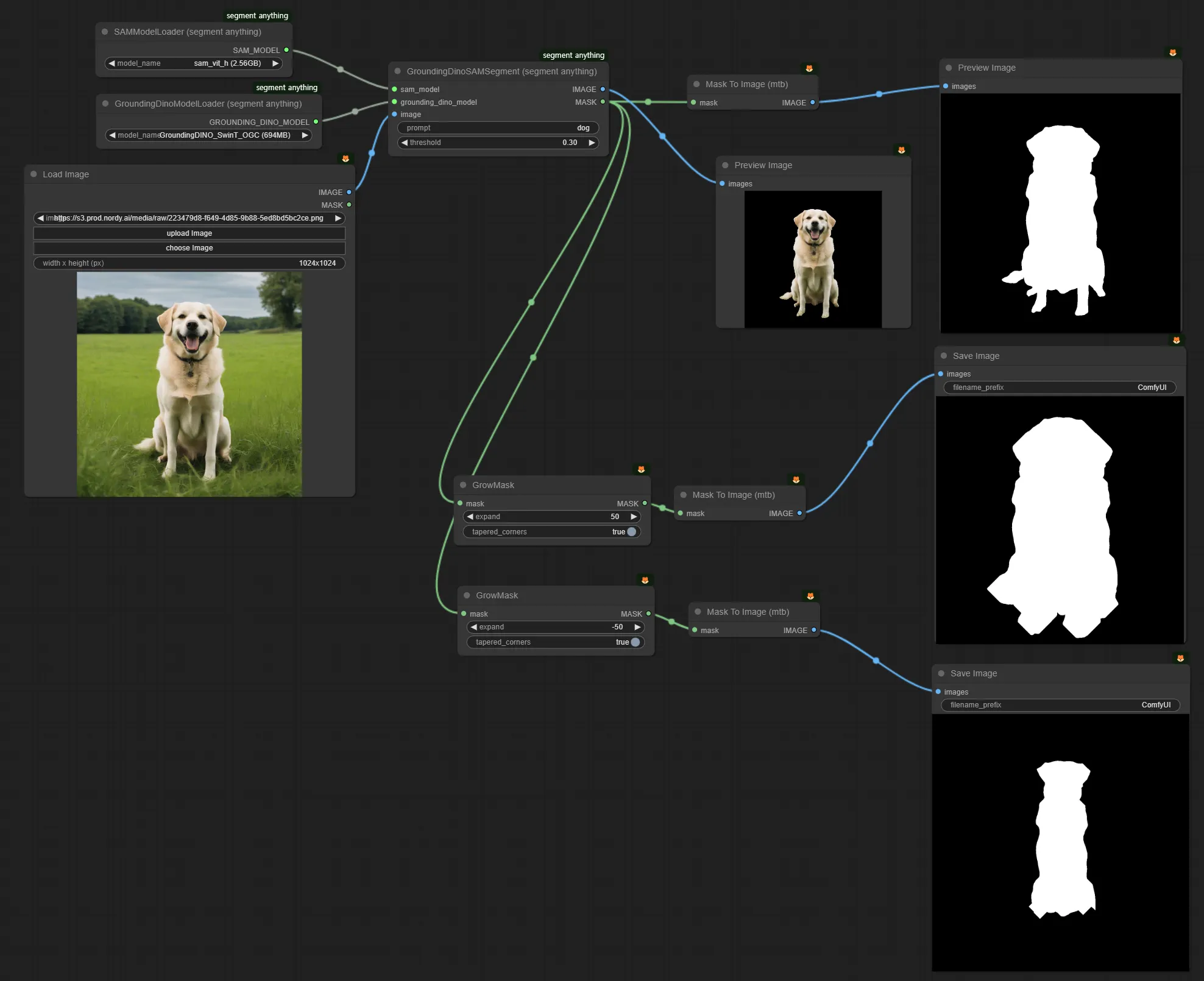
Task: Click the choose Image button
Action: coord(189,248)
